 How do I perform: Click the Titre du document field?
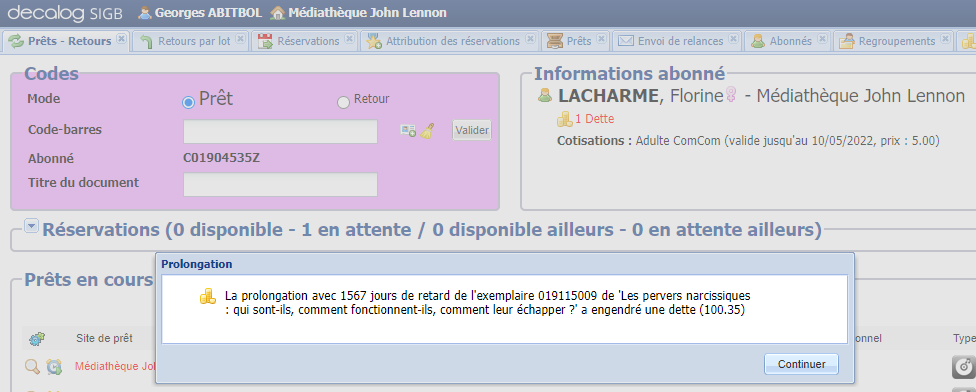[x=280, y=184]
